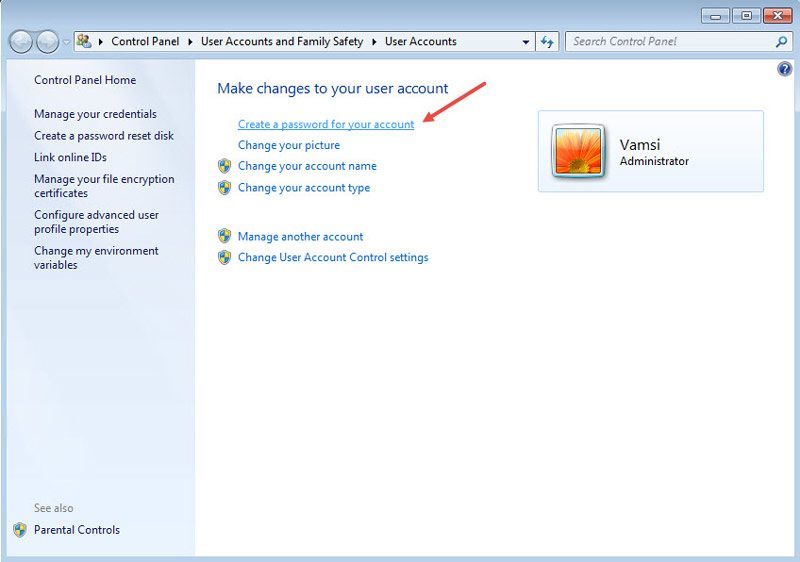Close the User Accounts window

pos(778,16)
